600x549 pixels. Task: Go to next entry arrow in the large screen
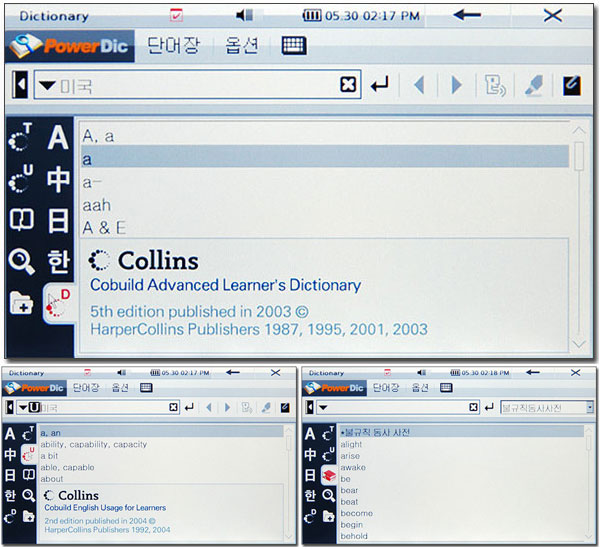[x=456, y=85]
